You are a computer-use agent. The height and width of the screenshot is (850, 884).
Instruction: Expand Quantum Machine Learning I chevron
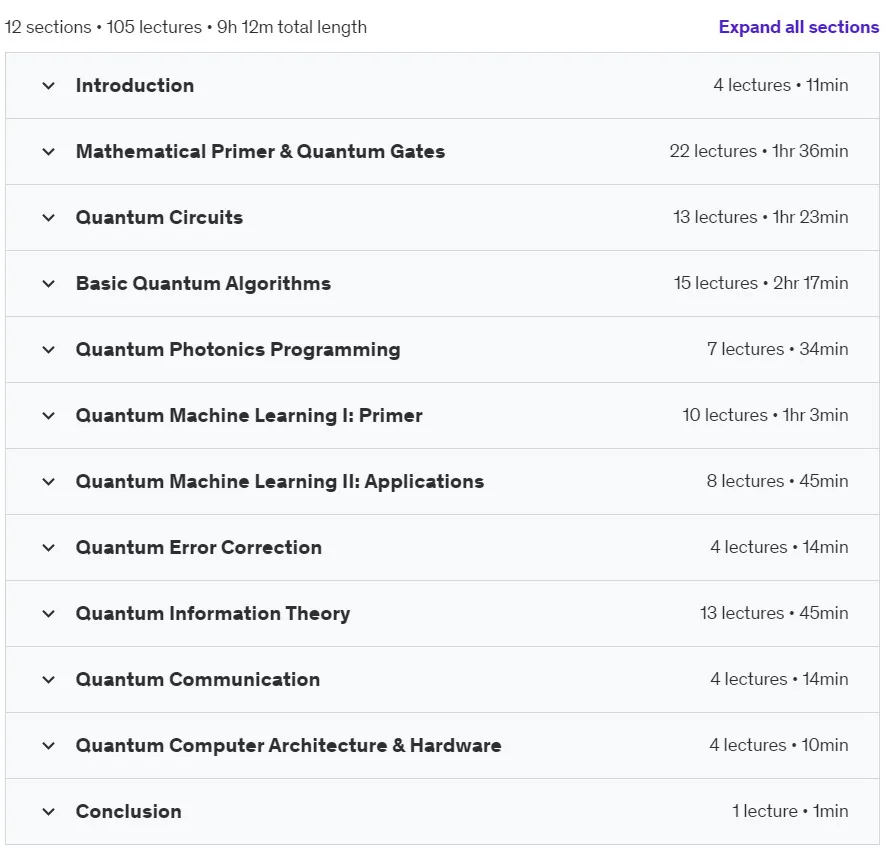(x=48, y=415)
